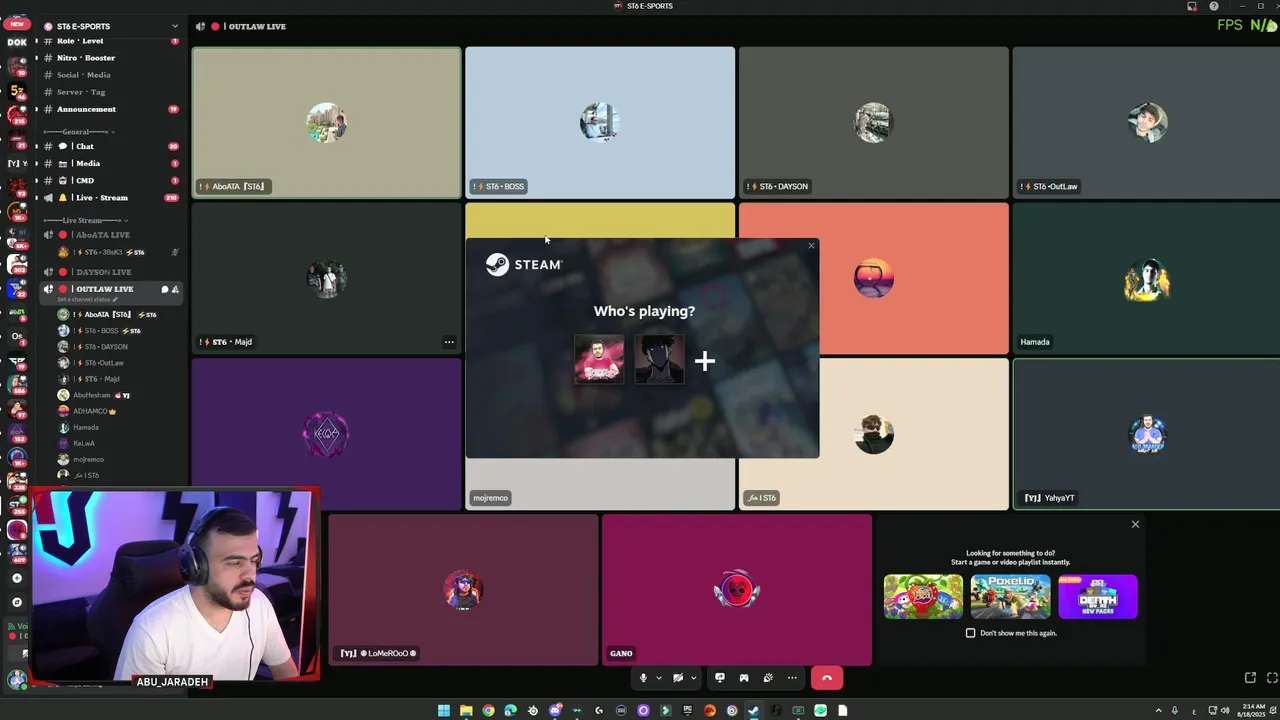Click the Steam logo in dialog

[523, 264]
